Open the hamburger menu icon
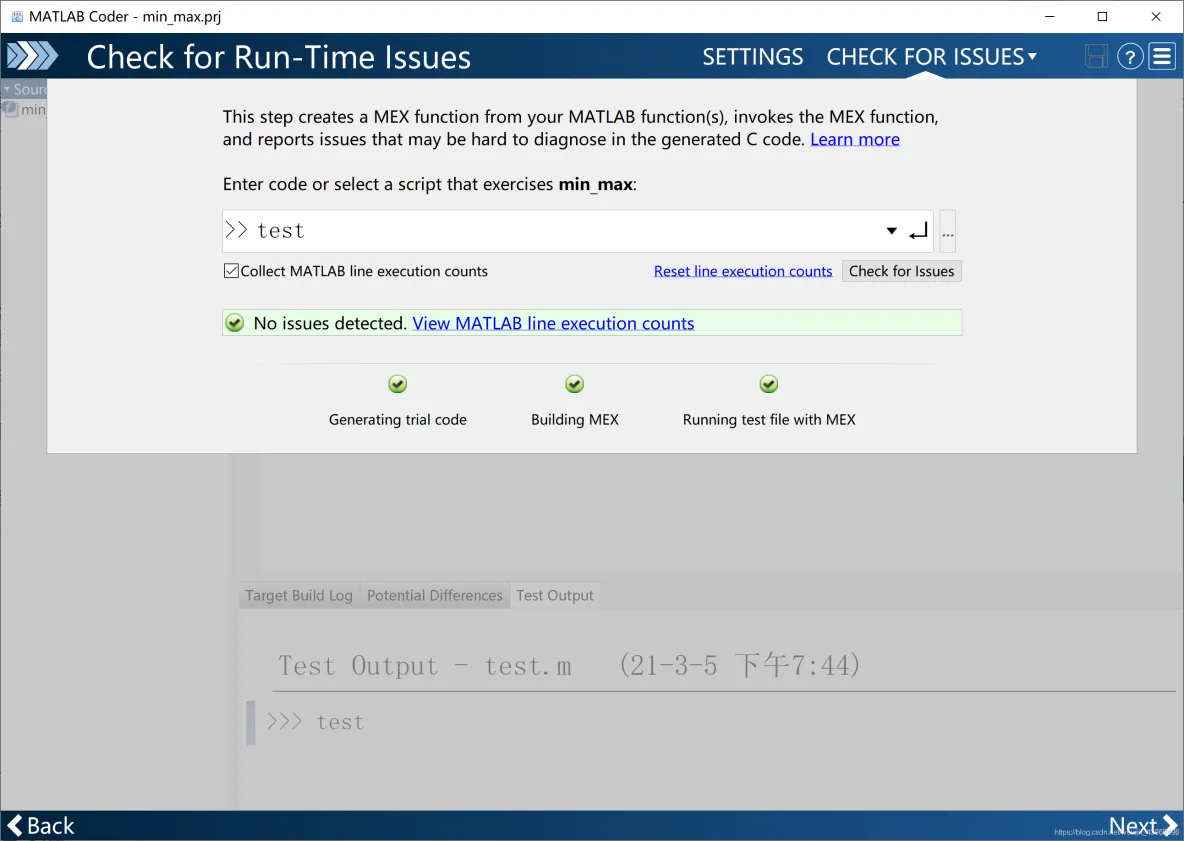Viewport: 1184px width, 841px height. pyautogui.click(x=1162, y=57)
